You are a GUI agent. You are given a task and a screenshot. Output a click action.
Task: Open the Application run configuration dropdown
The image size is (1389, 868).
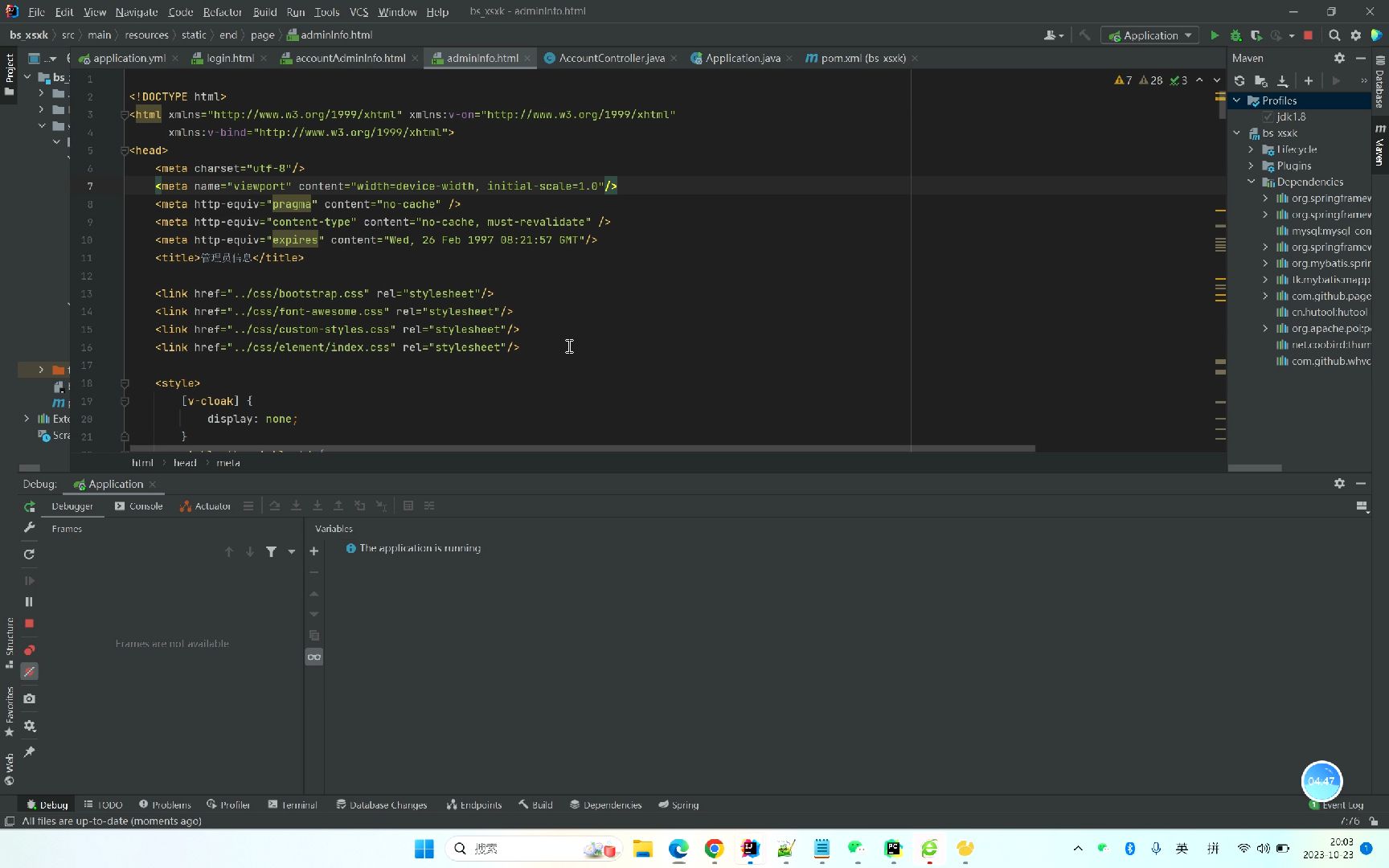click(x=1149, y=35)
